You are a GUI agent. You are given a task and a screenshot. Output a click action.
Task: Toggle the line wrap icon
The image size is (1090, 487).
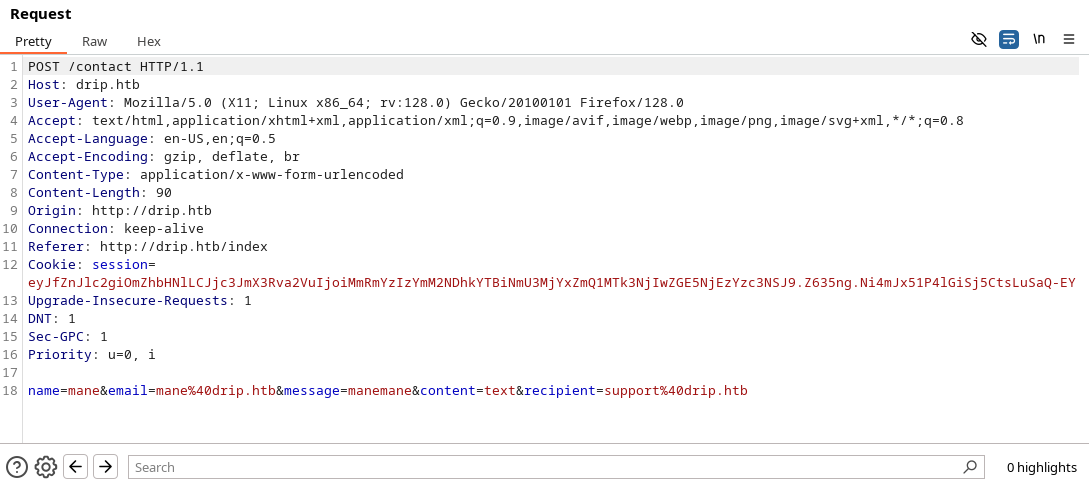(1009, 39)
